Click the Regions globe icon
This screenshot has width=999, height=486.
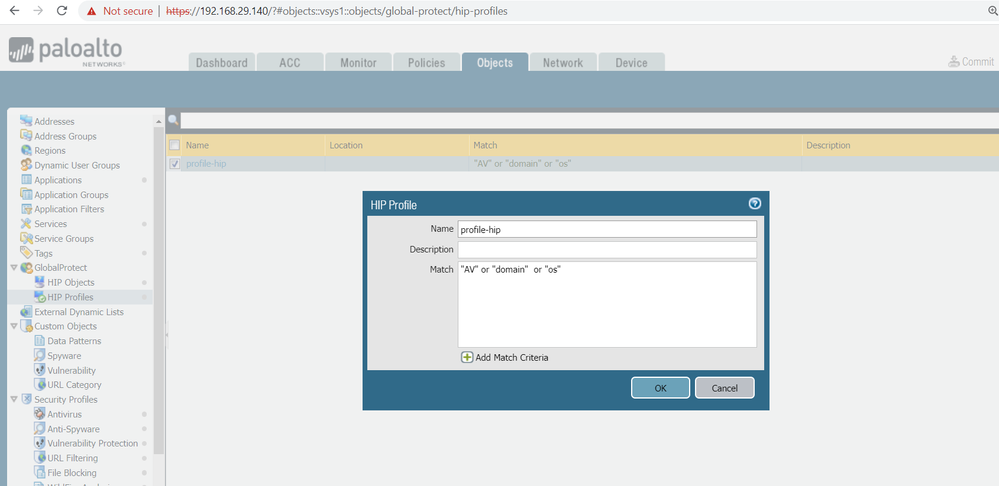pos(26,150)
